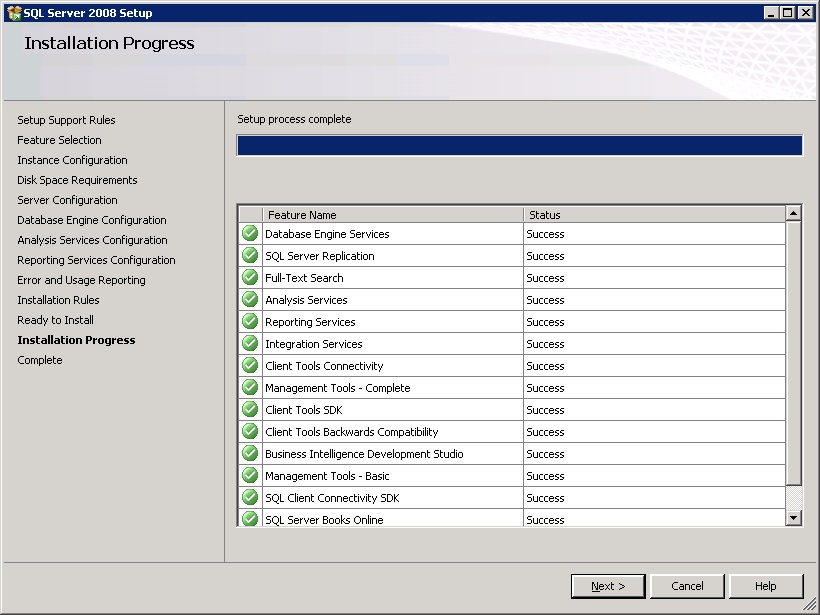Click the check icon beside Client Tools SDK
Screen dimensions: 820x615
click(x=250, y=409)
